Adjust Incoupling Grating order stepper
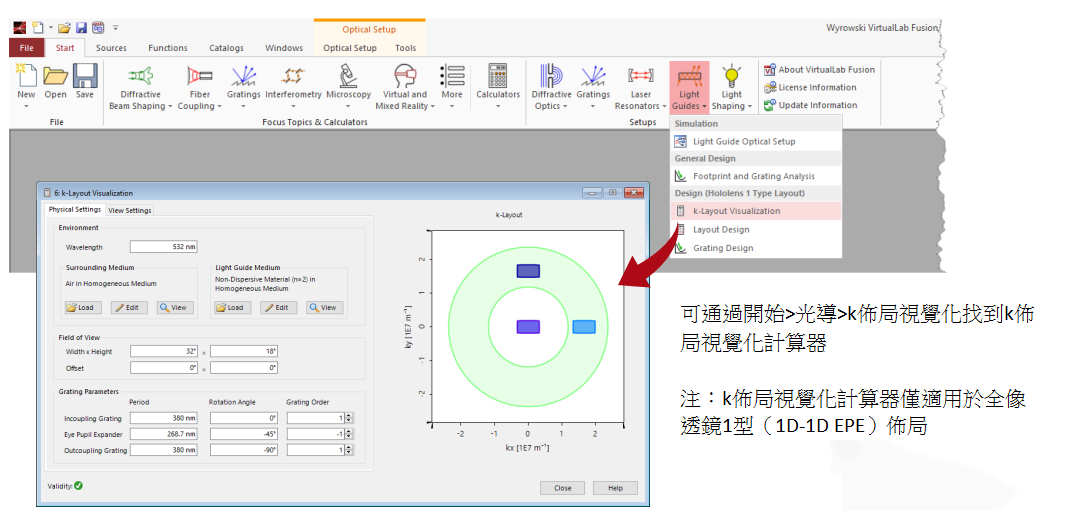 [349, 418]
